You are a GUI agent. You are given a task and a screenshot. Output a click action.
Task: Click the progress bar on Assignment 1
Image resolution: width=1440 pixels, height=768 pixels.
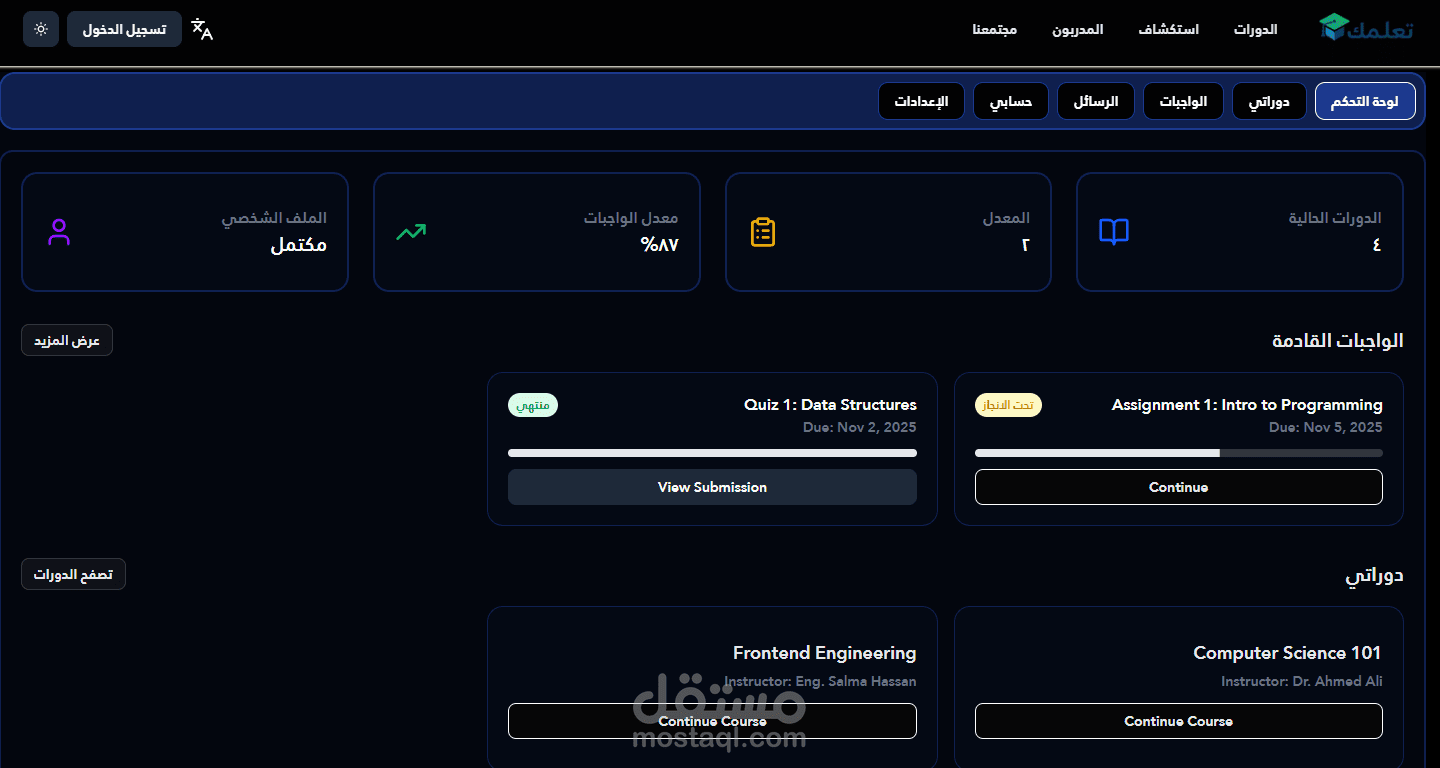[x=1178, y=452]
